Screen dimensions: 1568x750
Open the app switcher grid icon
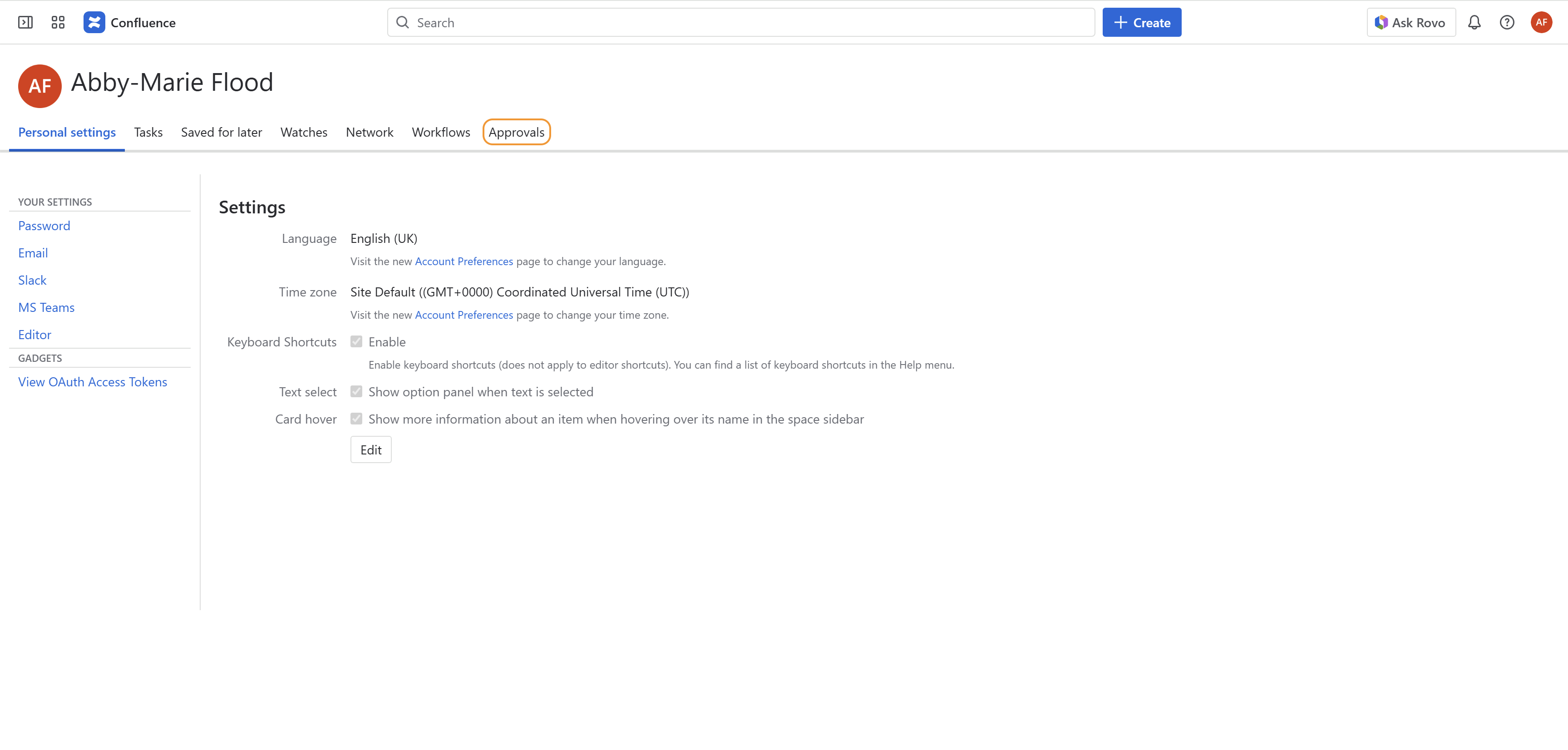tap(58, 22)
